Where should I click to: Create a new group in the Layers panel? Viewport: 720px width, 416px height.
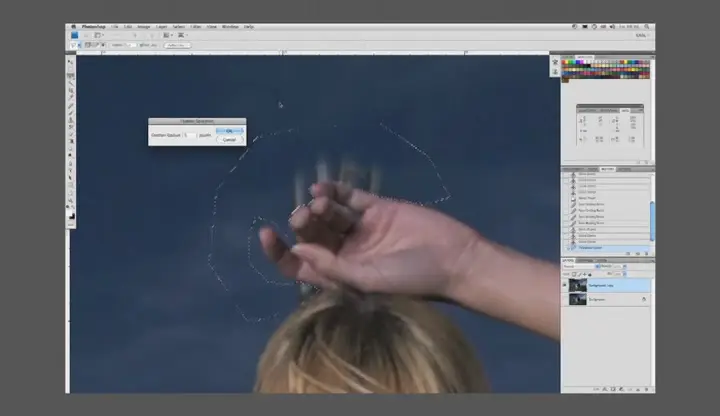[x=630, y=389]
